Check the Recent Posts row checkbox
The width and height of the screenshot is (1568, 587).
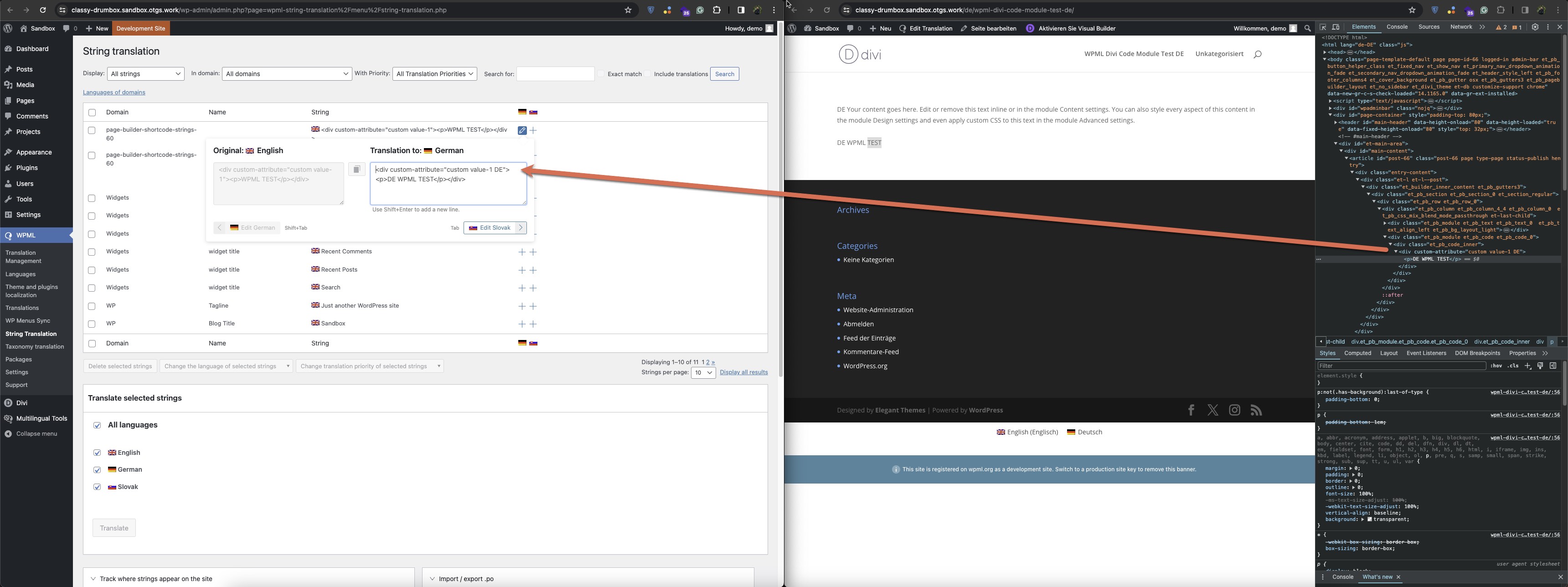click(x=92, y=270)
